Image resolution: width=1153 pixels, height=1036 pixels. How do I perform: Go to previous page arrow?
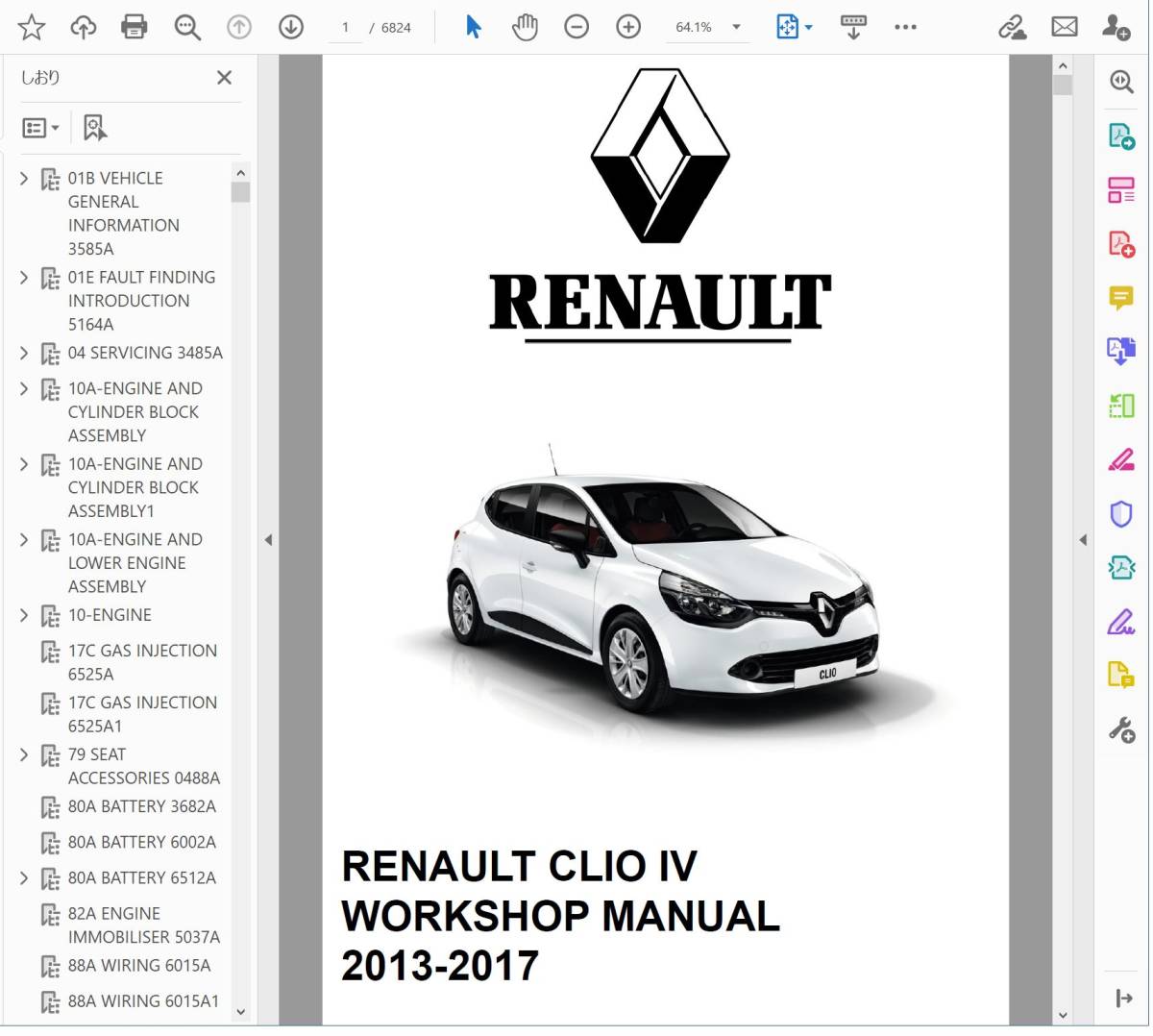coord(239,27)
